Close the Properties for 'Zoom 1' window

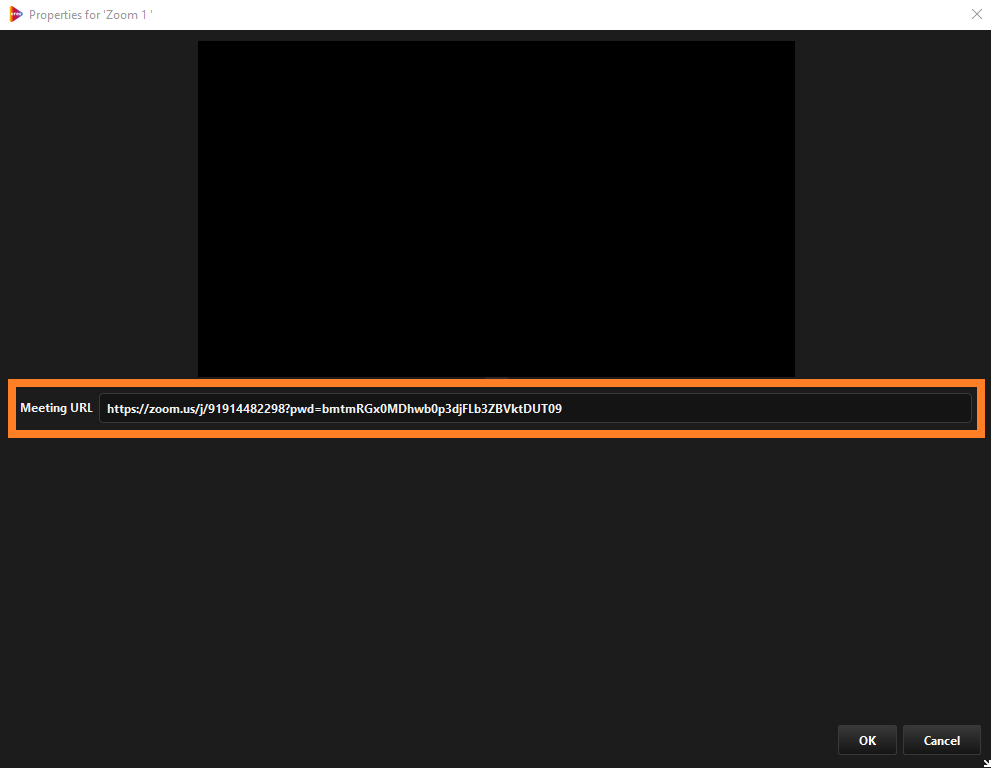tap(976, 14)
